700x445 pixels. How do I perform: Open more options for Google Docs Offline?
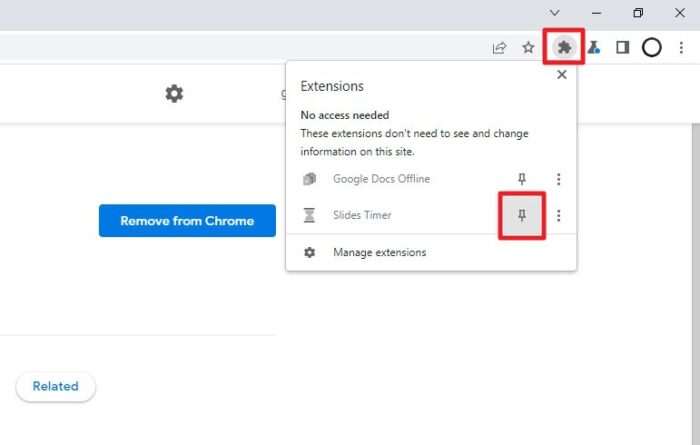(x=558, y=179)
